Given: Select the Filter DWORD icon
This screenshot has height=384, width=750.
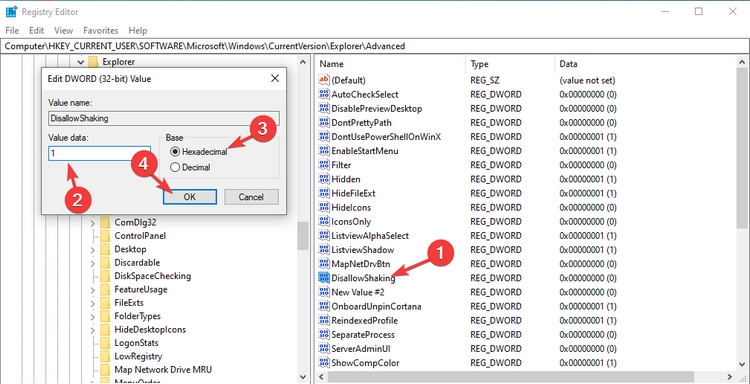Looking at the screenshot, I should (x=324, y=165).
